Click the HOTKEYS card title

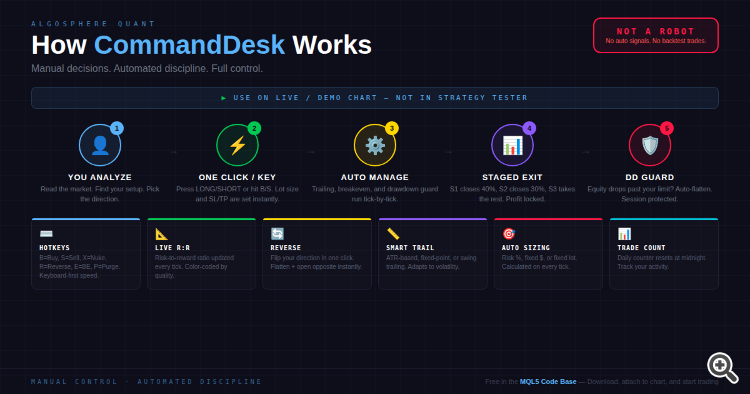point(55,248)
